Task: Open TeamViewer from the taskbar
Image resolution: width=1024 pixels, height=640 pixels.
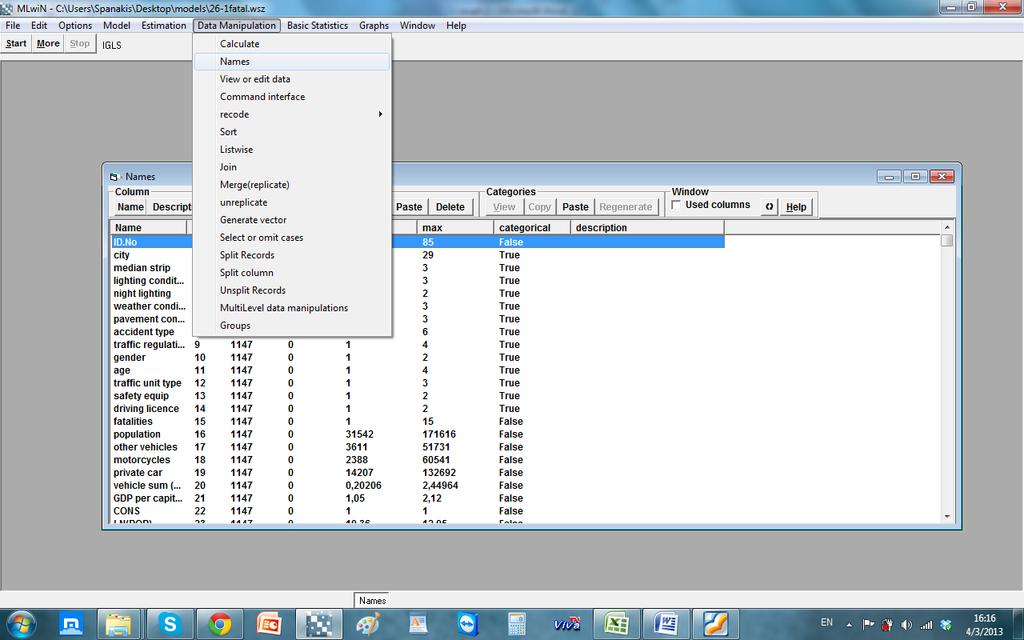Action: (468, 624)
